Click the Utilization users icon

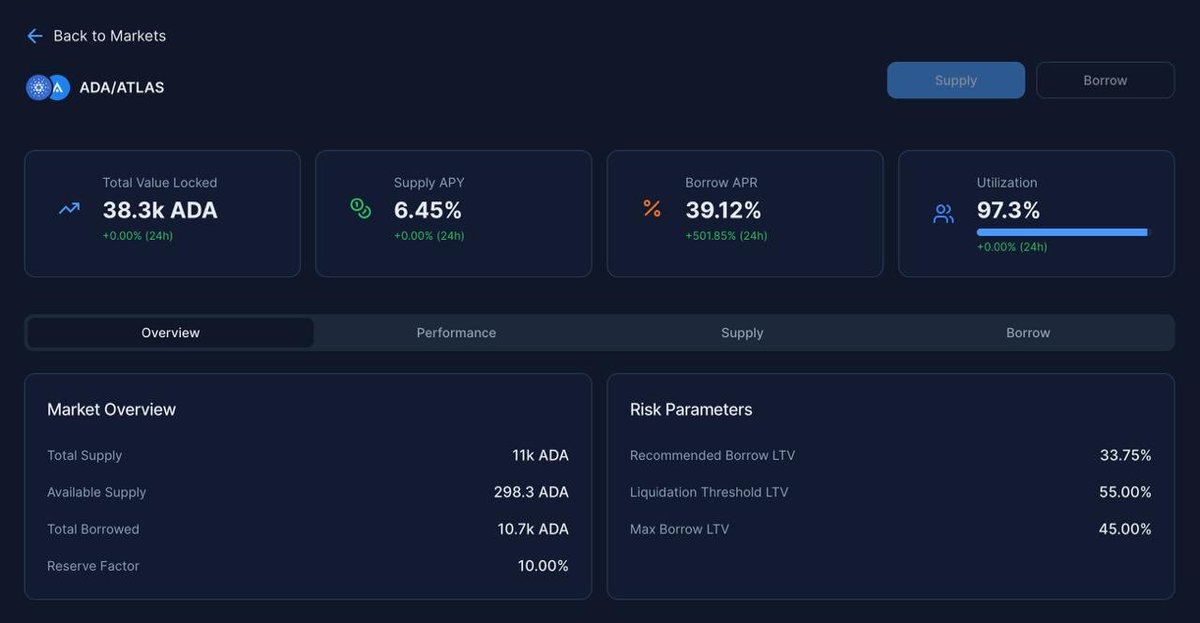point(943,213)
